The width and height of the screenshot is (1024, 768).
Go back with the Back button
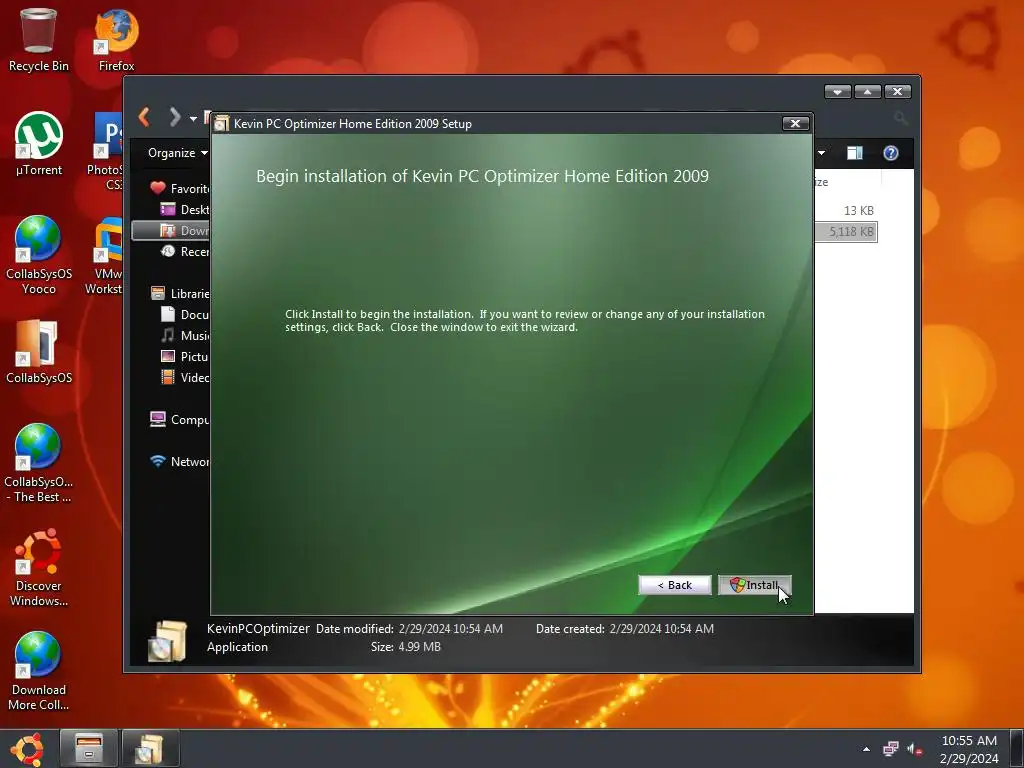point(675,585)
